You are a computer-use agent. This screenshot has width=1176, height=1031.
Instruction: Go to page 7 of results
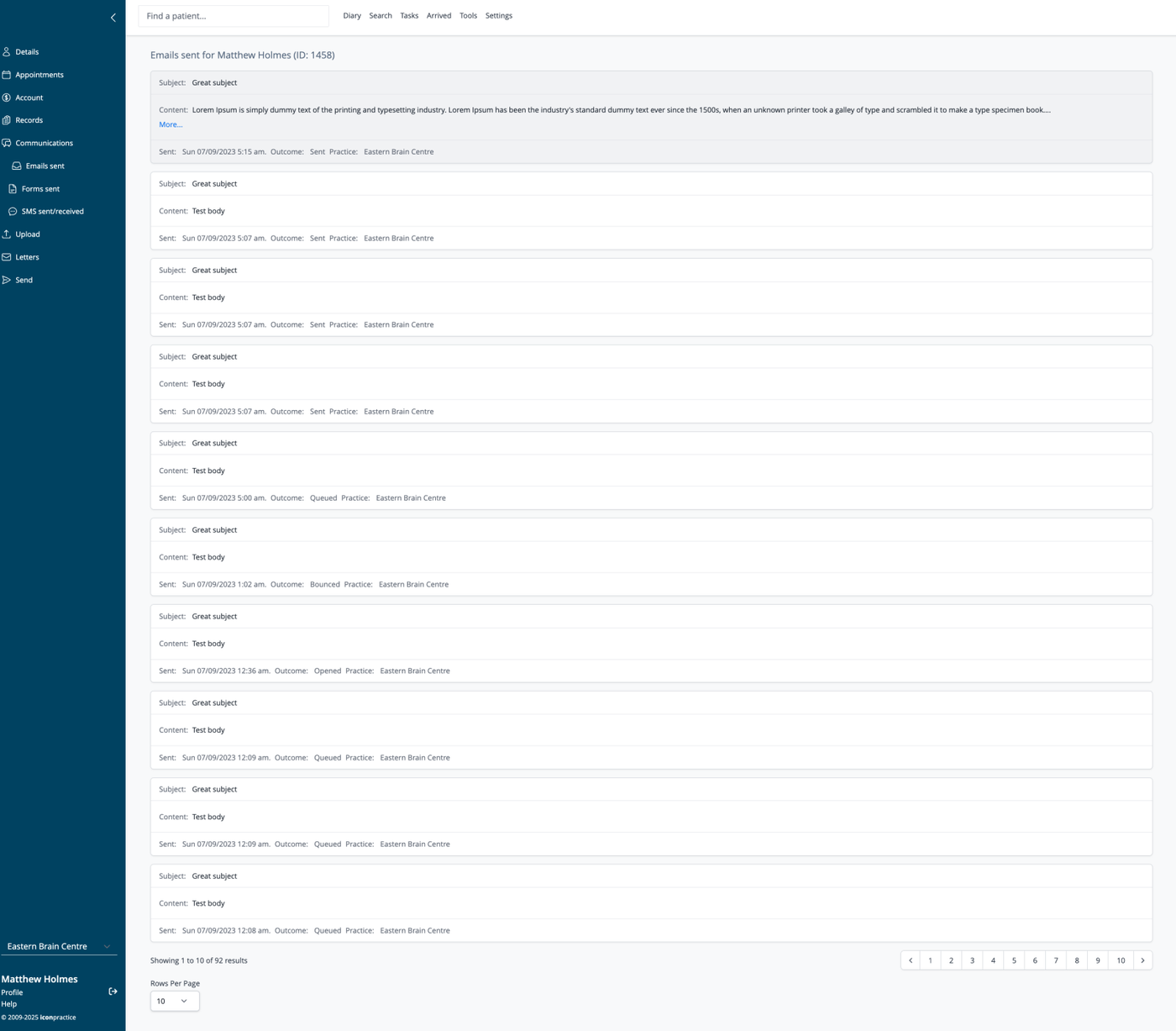[1056, 960]
